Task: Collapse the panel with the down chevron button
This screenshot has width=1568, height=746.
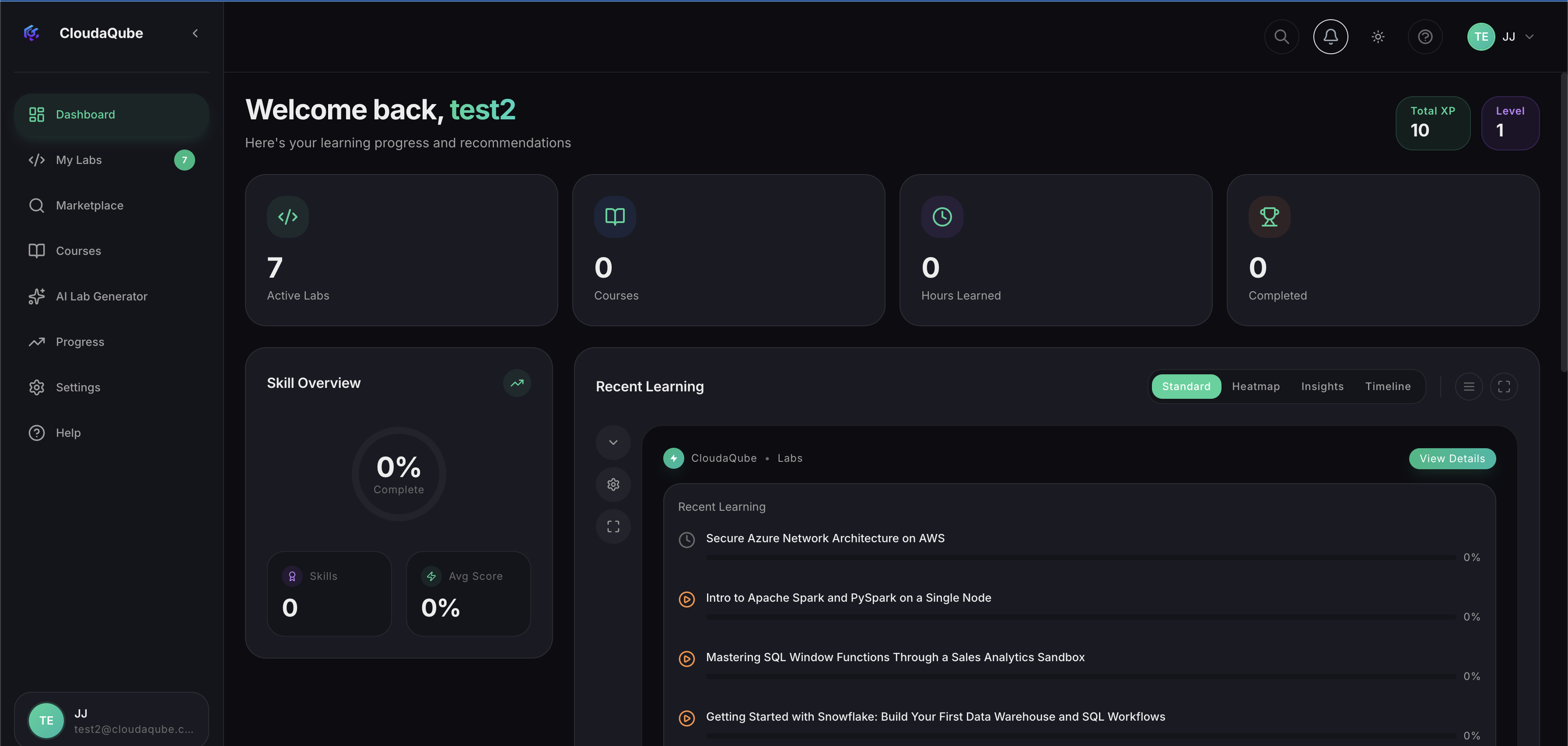Action: (613, 443)
